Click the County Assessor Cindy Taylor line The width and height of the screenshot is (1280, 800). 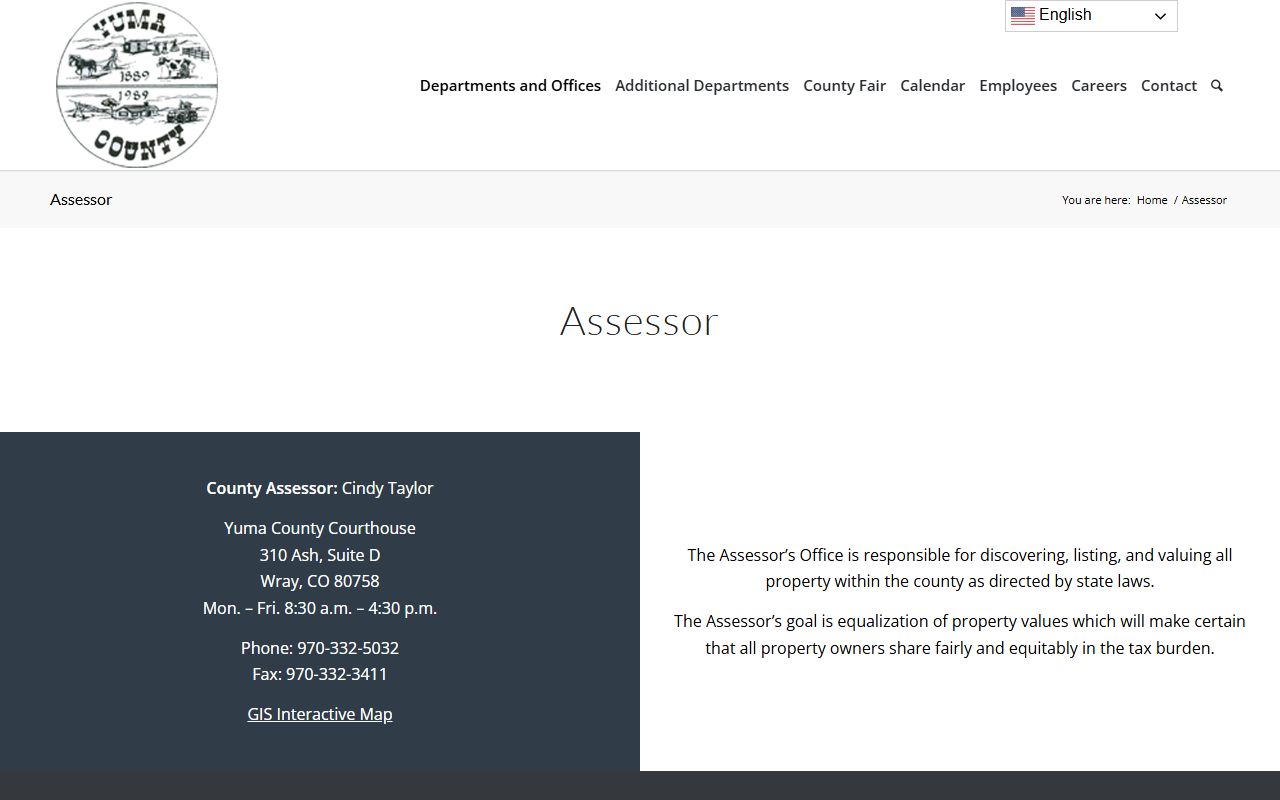320,488
